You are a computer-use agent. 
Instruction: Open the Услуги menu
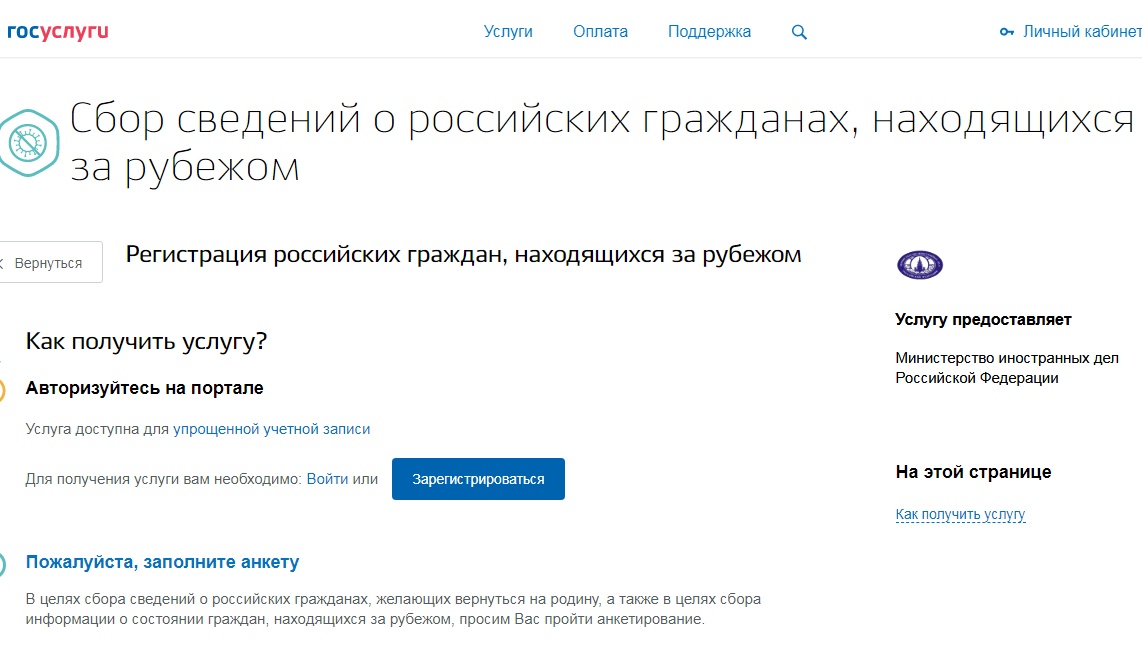(x=508, y=32)
